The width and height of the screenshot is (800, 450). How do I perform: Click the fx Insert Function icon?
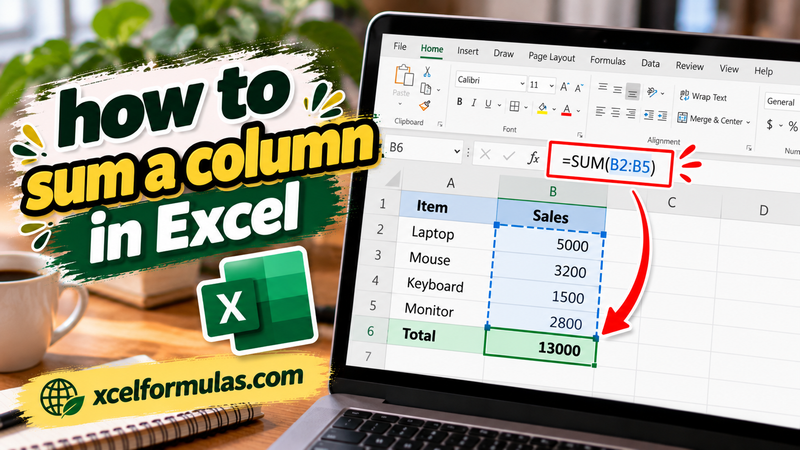(533, 158)
